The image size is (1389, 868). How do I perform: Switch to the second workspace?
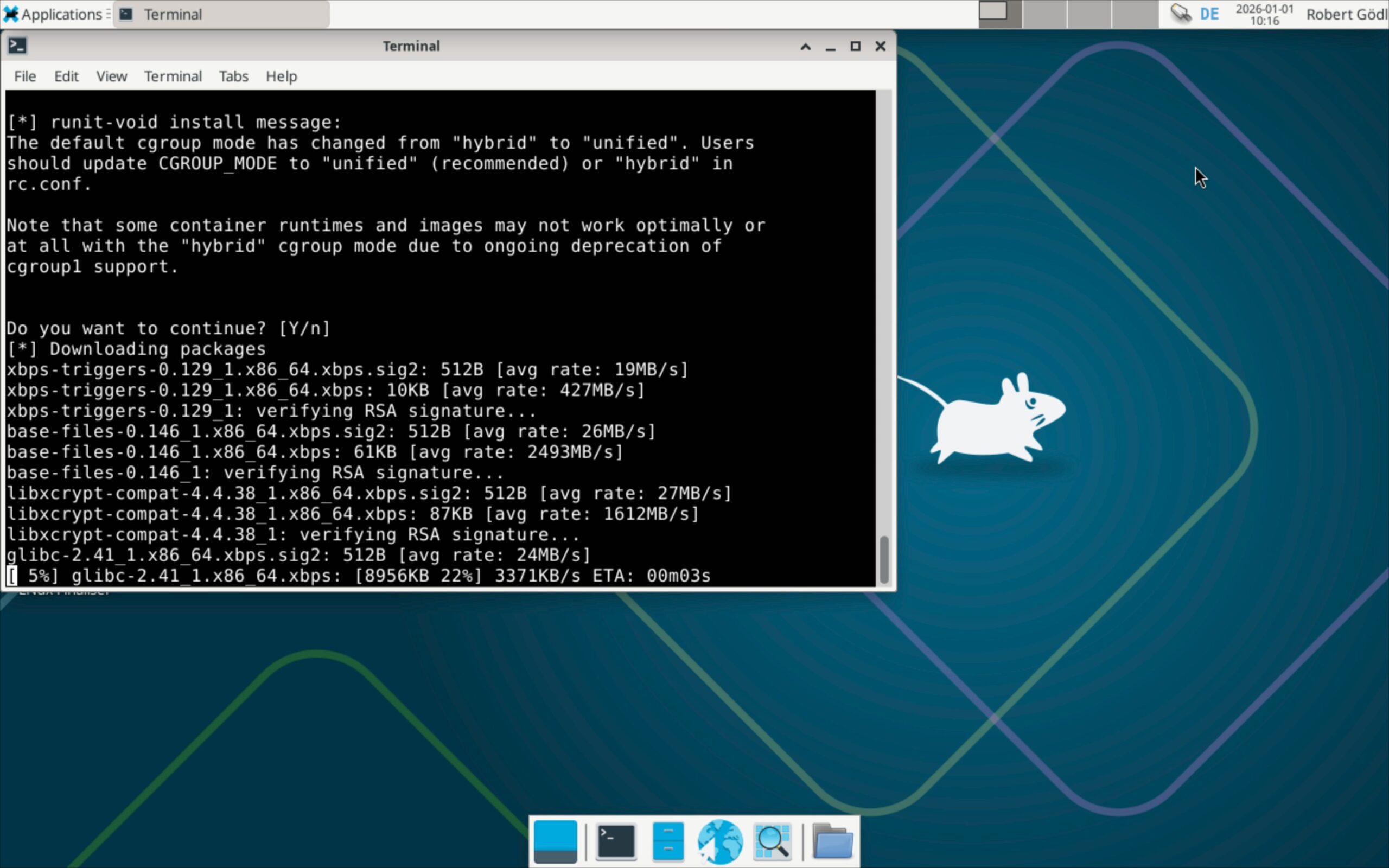(x=1044, y=14)
